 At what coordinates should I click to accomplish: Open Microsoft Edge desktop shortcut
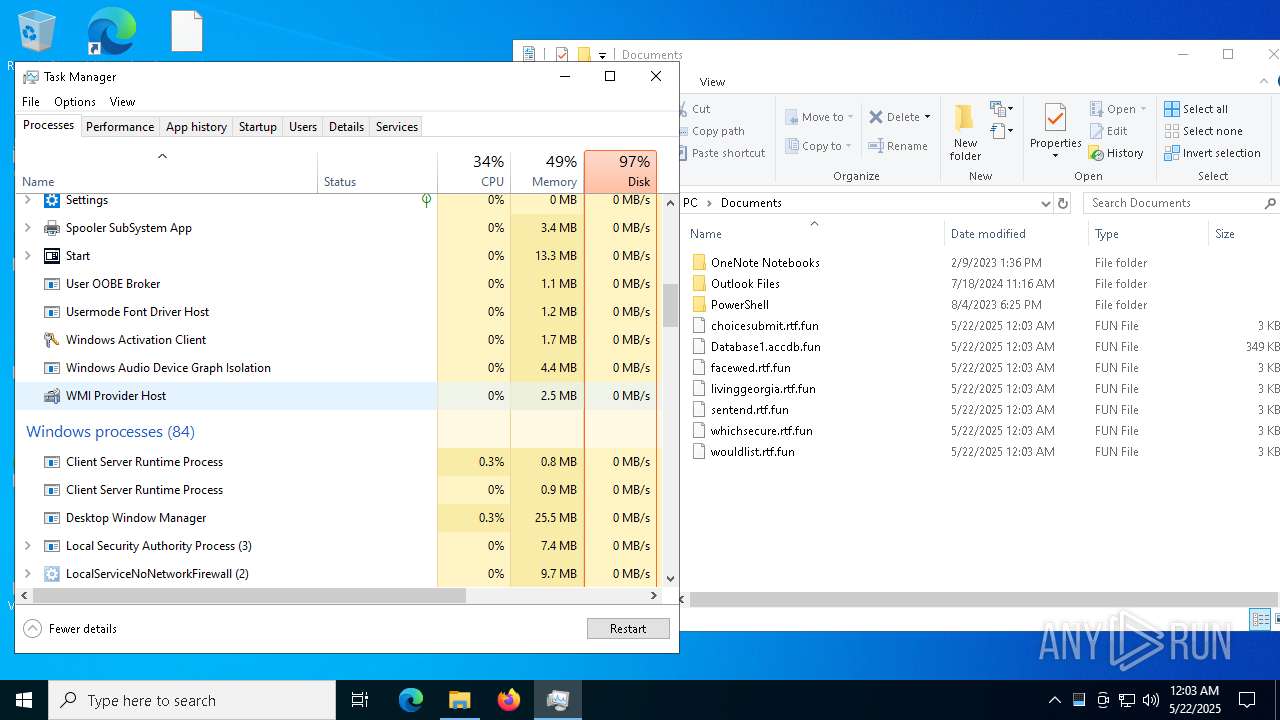(x=111, y=31)
